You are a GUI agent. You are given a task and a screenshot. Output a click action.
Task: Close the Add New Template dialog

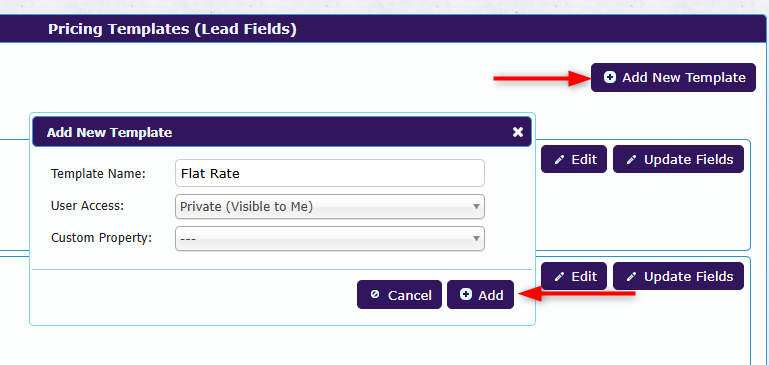coord(517,131)
